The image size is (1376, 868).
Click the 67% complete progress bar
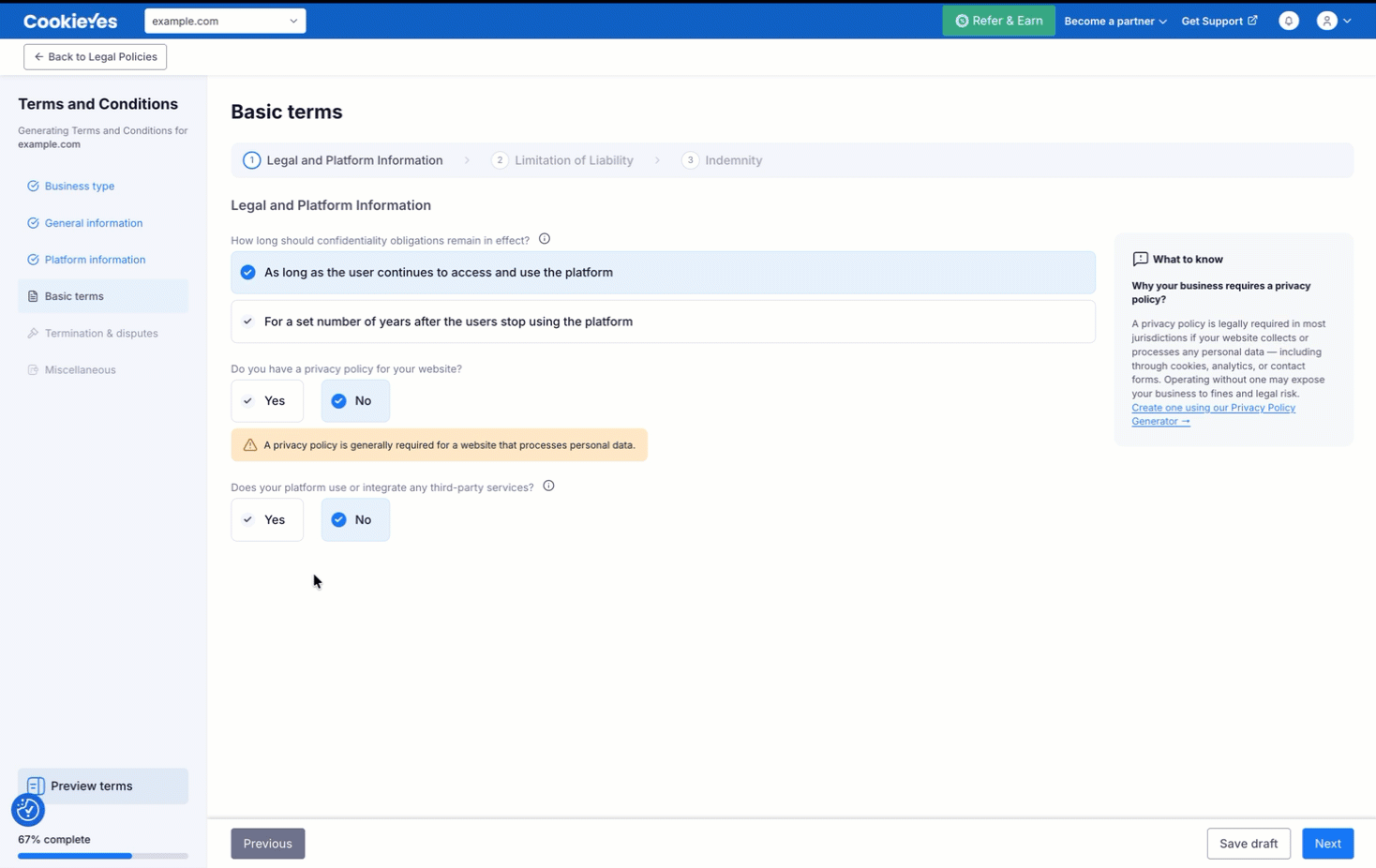click(x=102, y=856)
